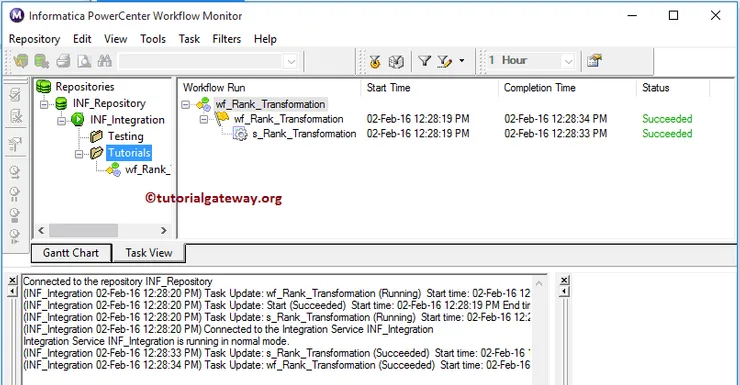Select the Tutorials folder in tree

129,153
